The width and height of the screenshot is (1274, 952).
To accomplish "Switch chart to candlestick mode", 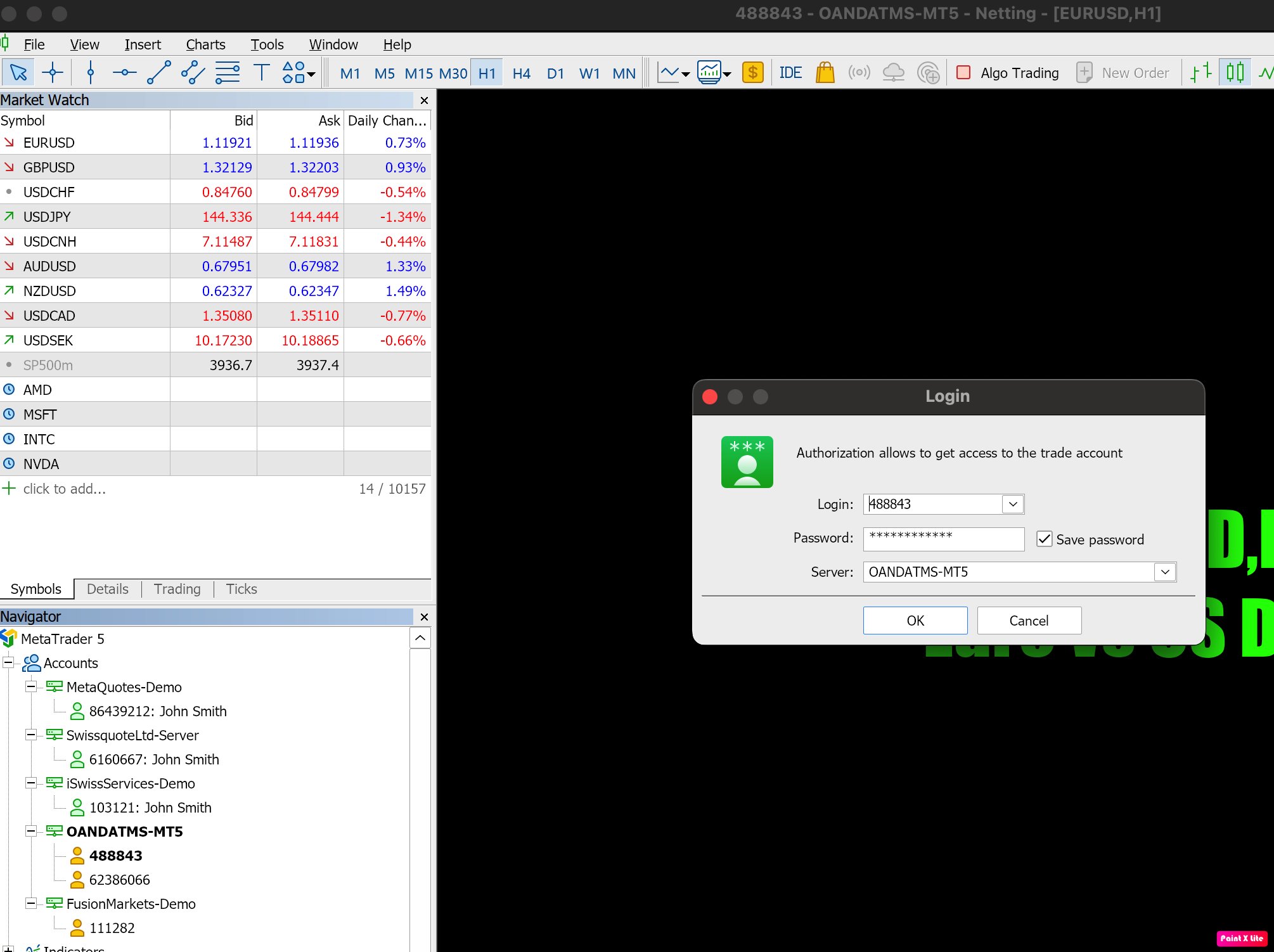I will tap(1235, 73).
